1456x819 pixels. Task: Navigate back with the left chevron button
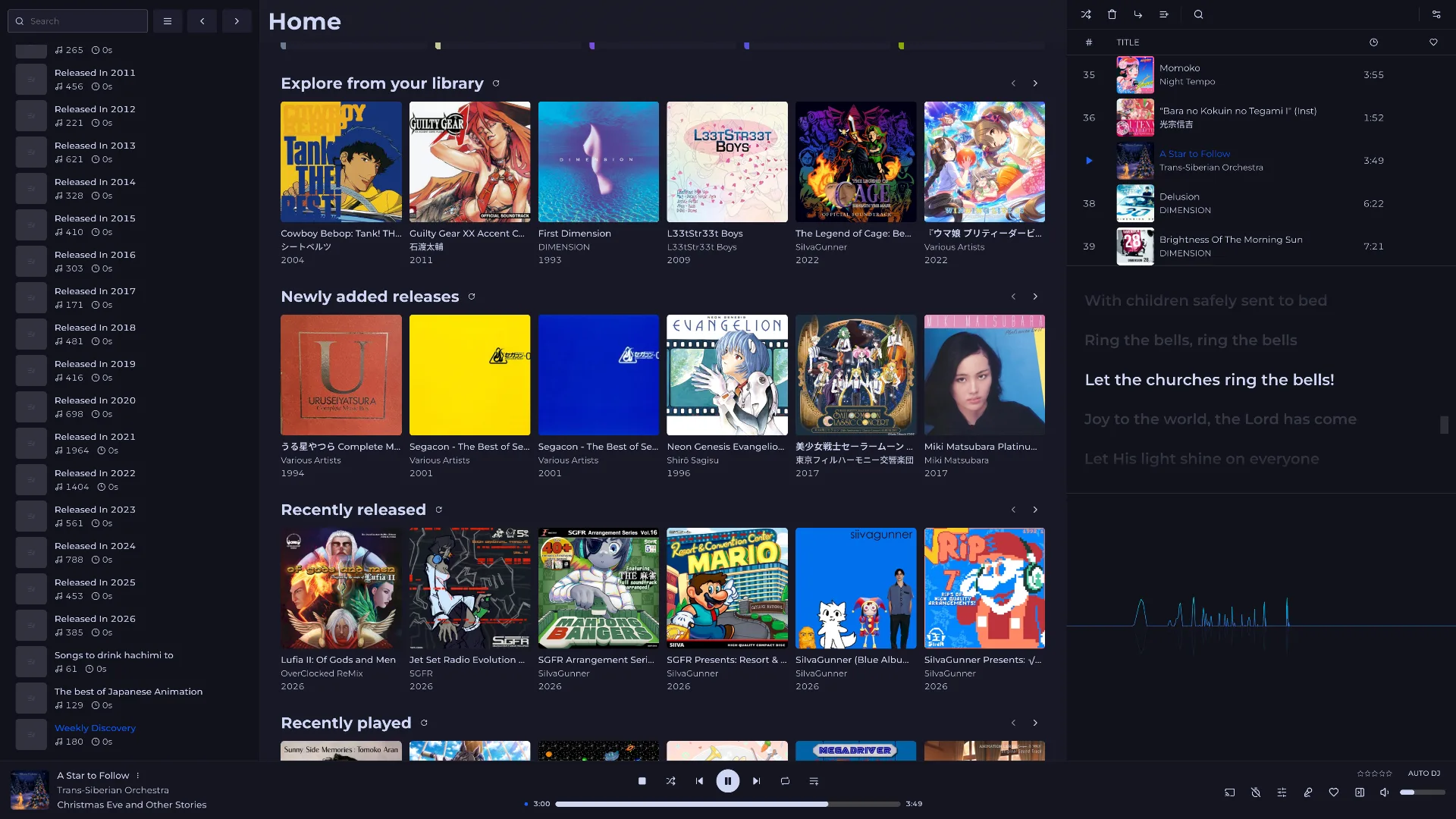pyautogui.click(x=202, y=21)
